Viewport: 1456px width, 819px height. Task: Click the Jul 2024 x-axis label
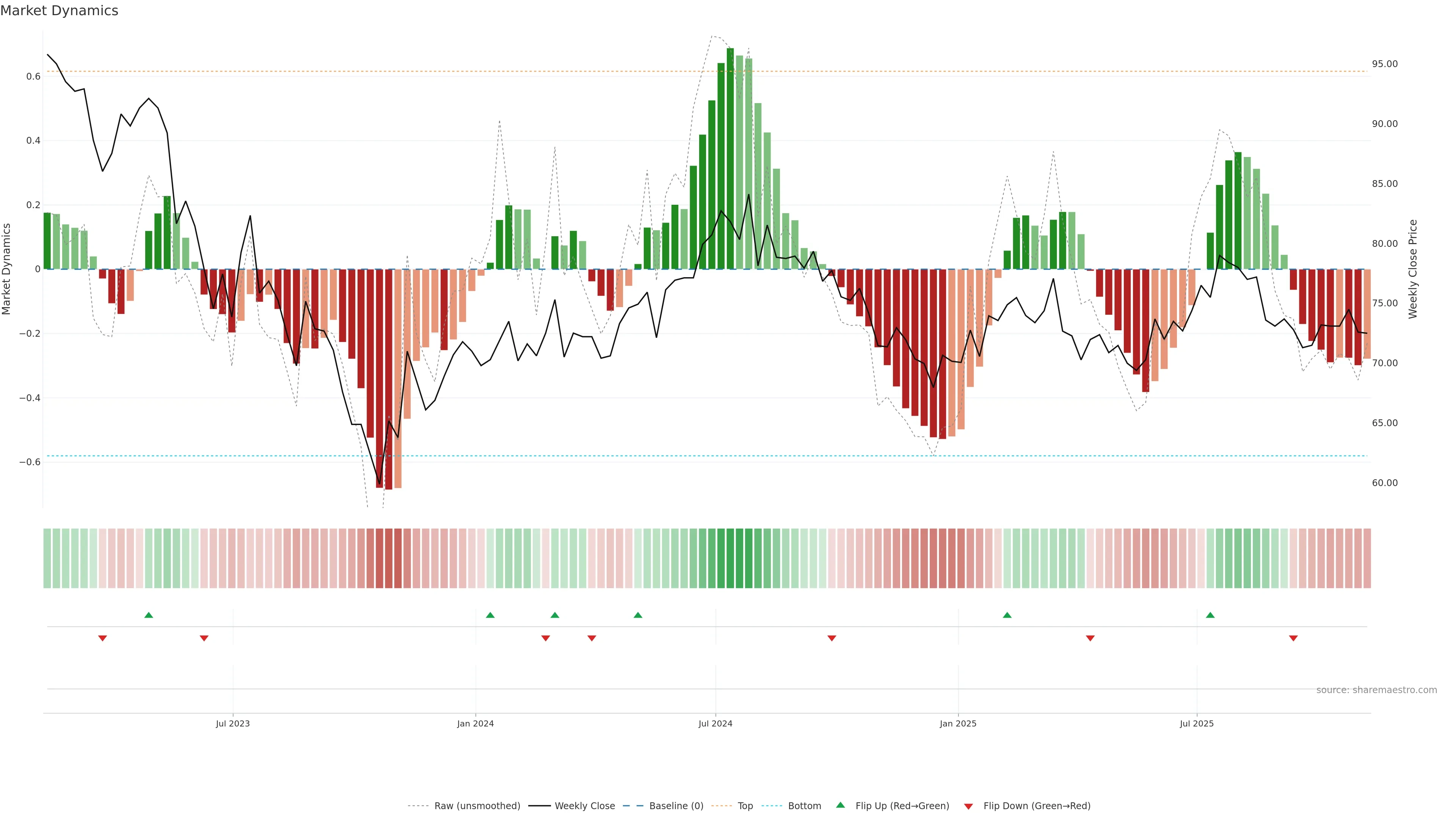(715, 723)
